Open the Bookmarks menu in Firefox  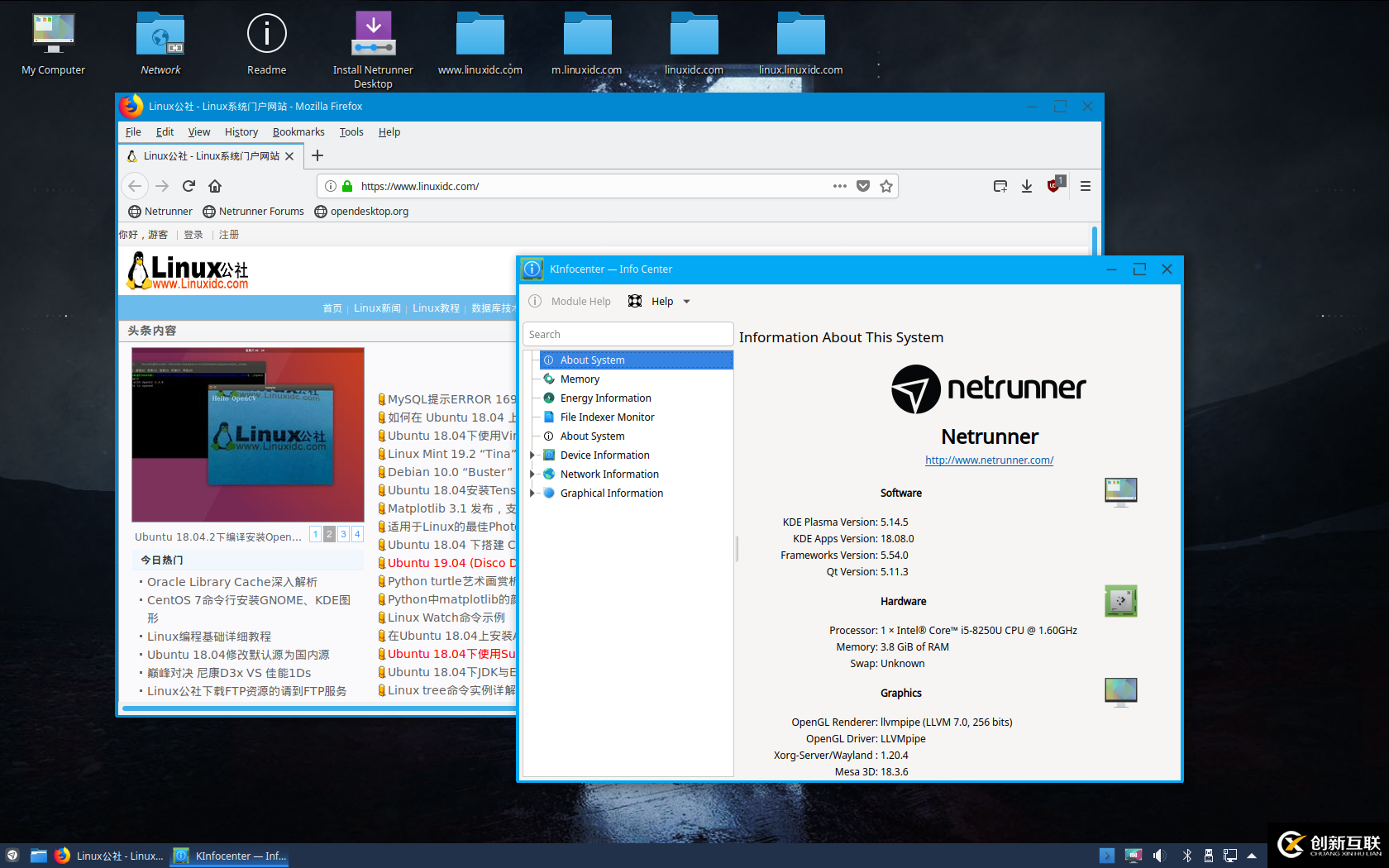(298, 132)
